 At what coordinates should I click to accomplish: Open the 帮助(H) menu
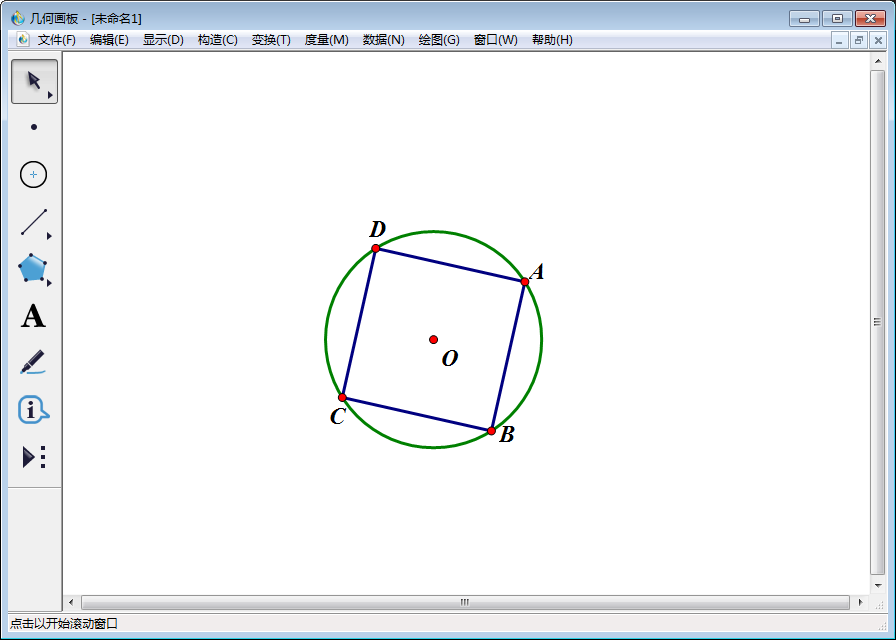[552, 40]
